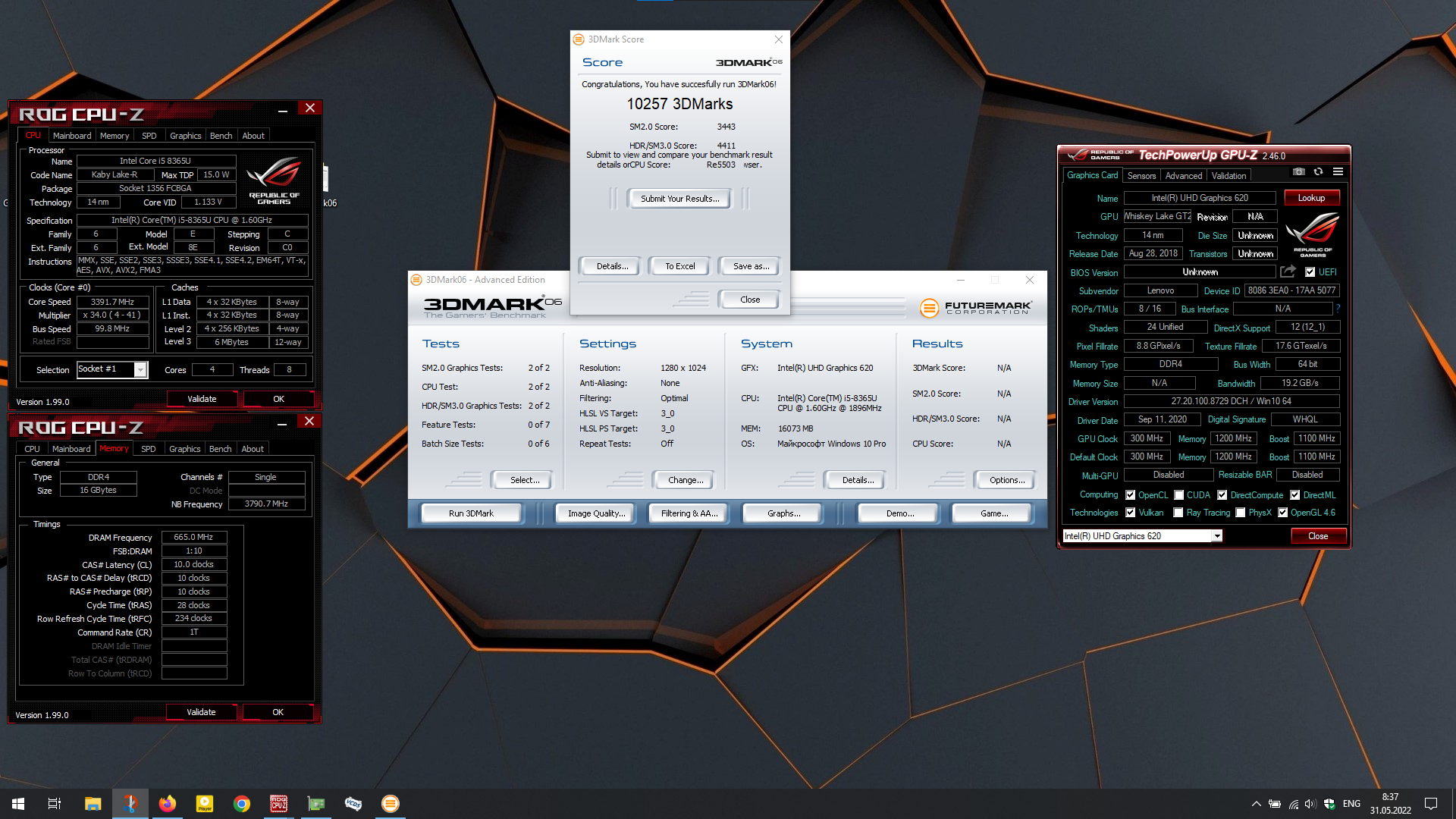Click the Bus Interface question mark
The height and width of the screenshot is (819, 1456).
(1338, 309)
